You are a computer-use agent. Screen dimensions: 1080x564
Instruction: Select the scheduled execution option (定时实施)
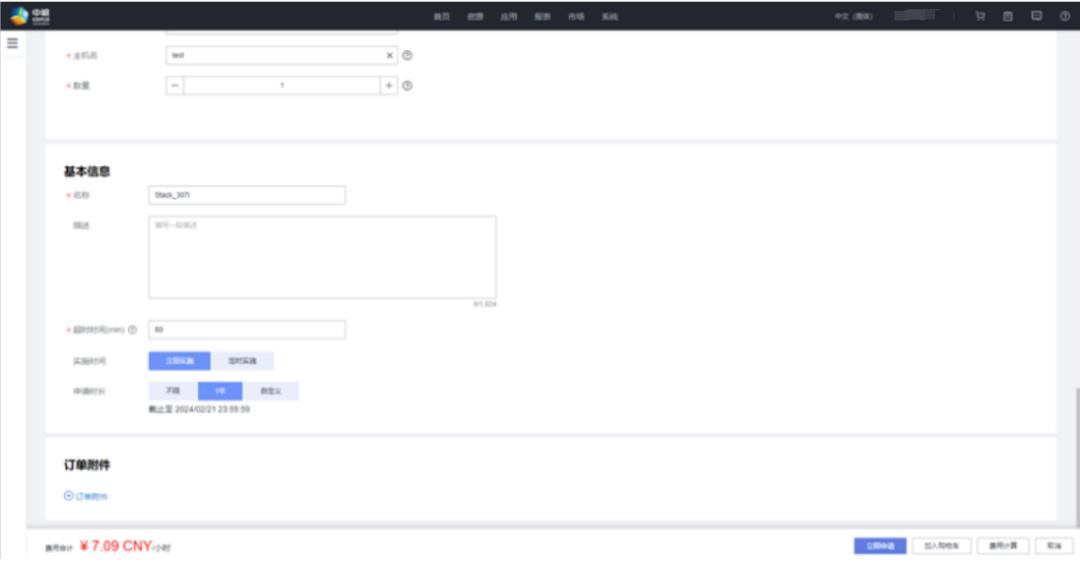point(242,361)
